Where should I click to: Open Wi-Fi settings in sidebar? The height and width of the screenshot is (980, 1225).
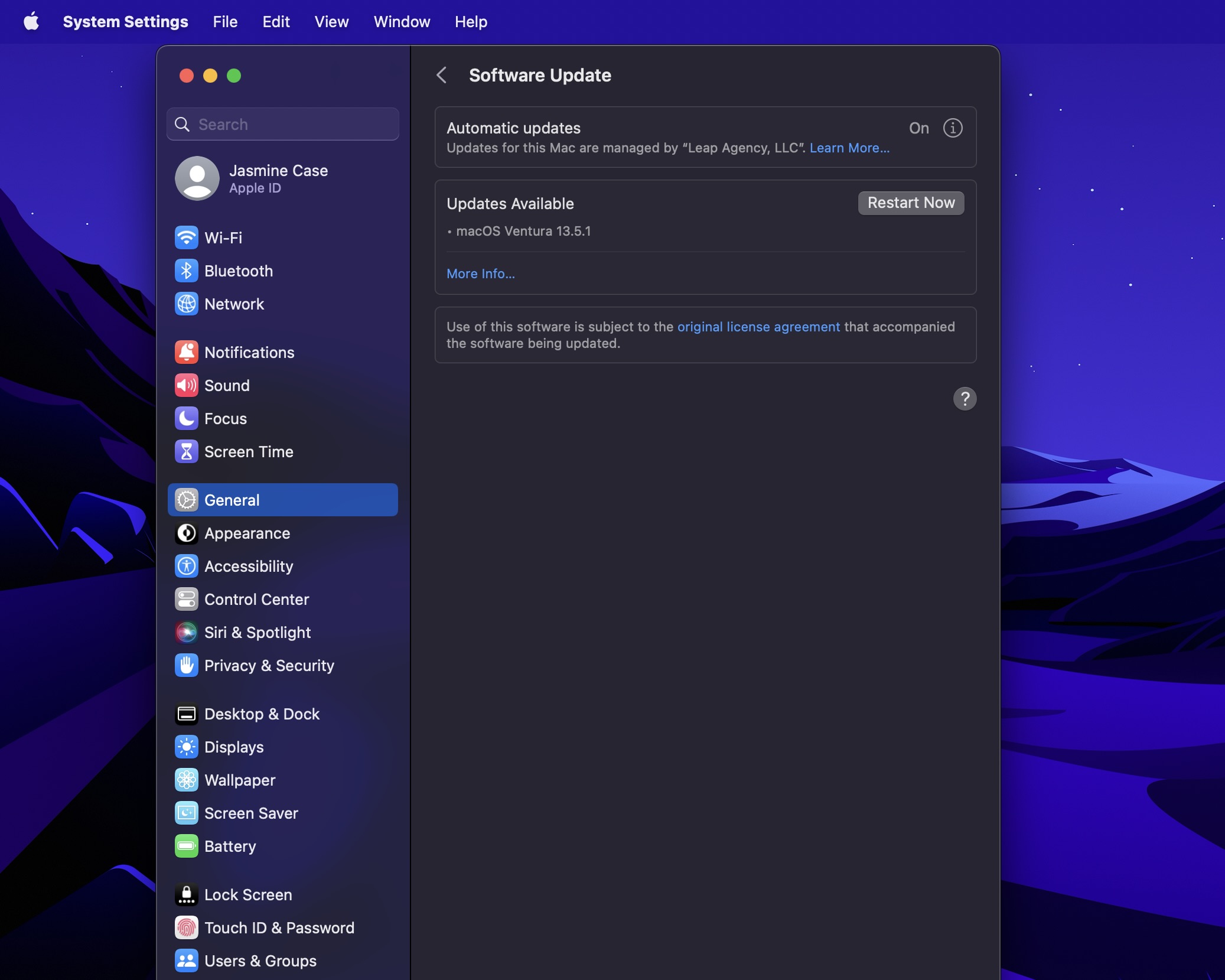tap(223, 238)
